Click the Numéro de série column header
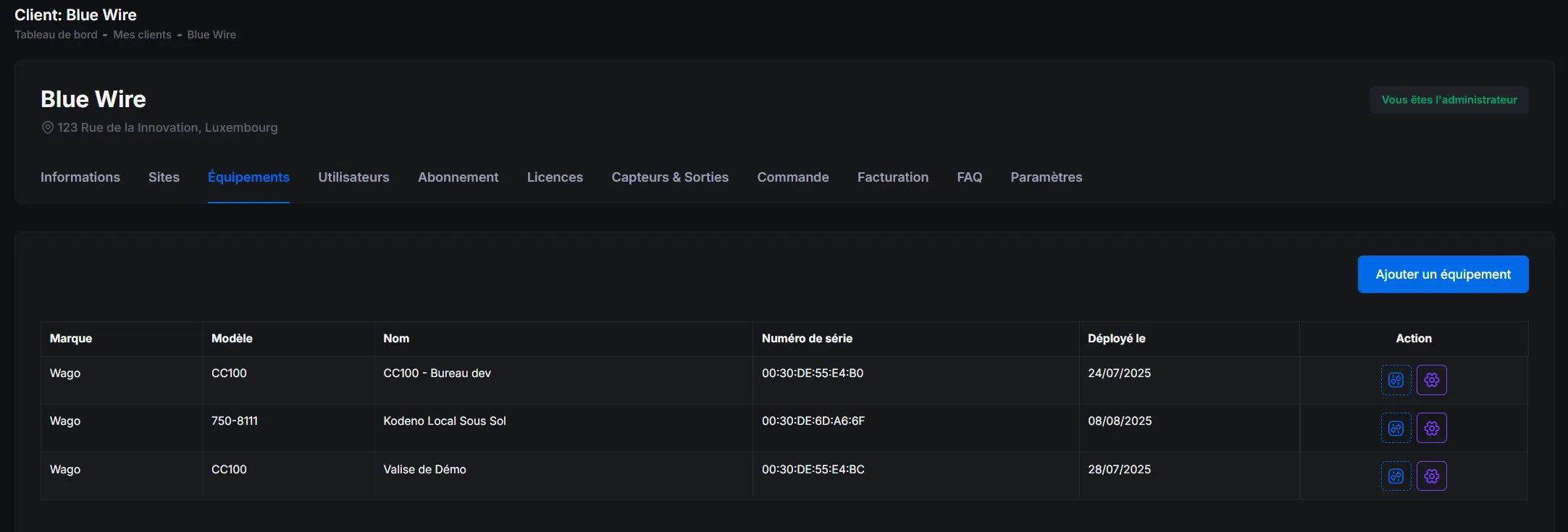Image resolution: width=1568 pixels, height=532 pixels. click(807, 338)
